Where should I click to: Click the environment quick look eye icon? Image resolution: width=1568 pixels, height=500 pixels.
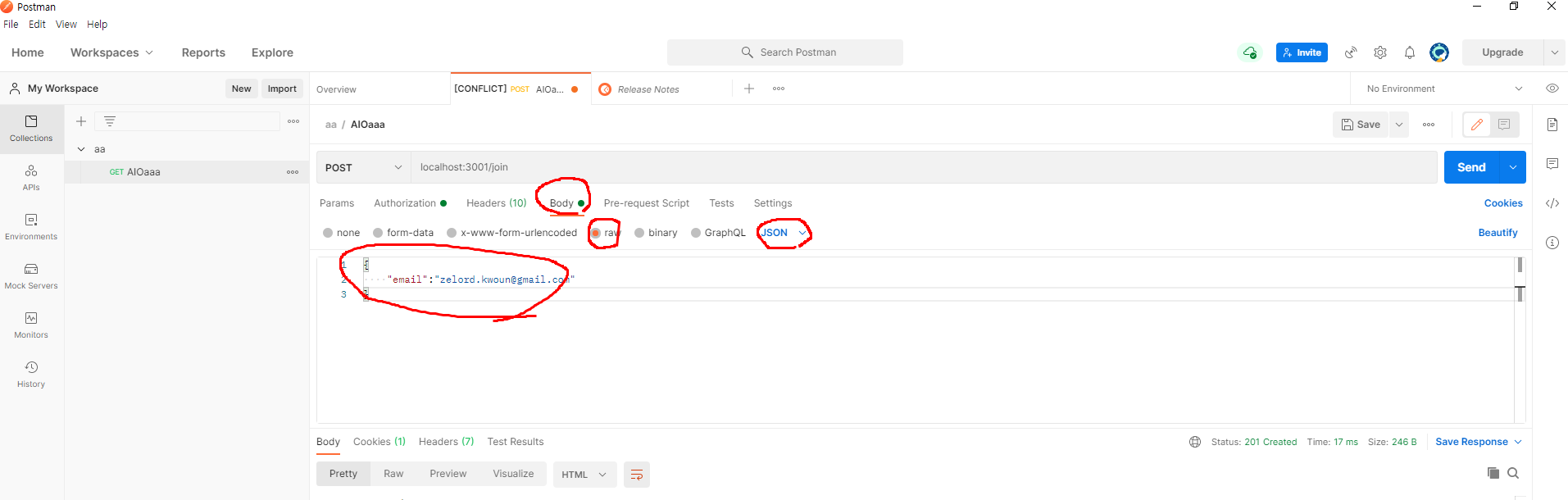(x=1552, y=89)
